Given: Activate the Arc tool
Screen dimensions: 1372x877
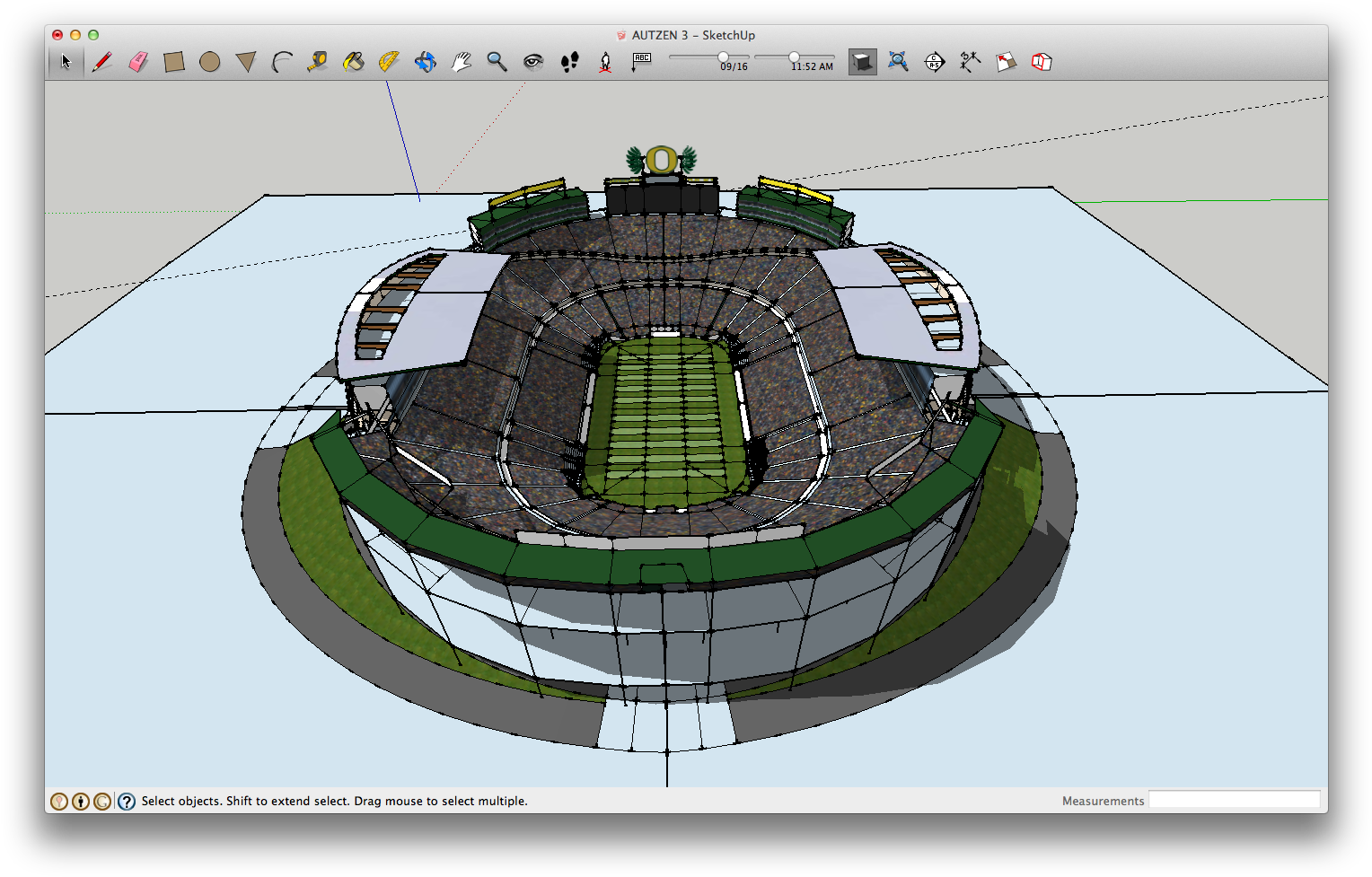Looking at the screenshot, I should click(x=282, y=61).
